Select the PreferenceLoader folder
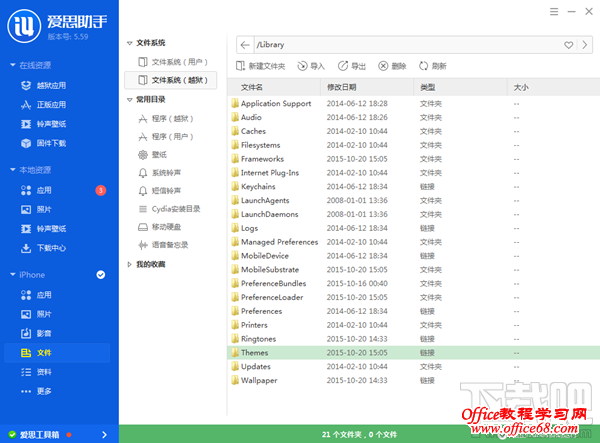 point(414,297)
